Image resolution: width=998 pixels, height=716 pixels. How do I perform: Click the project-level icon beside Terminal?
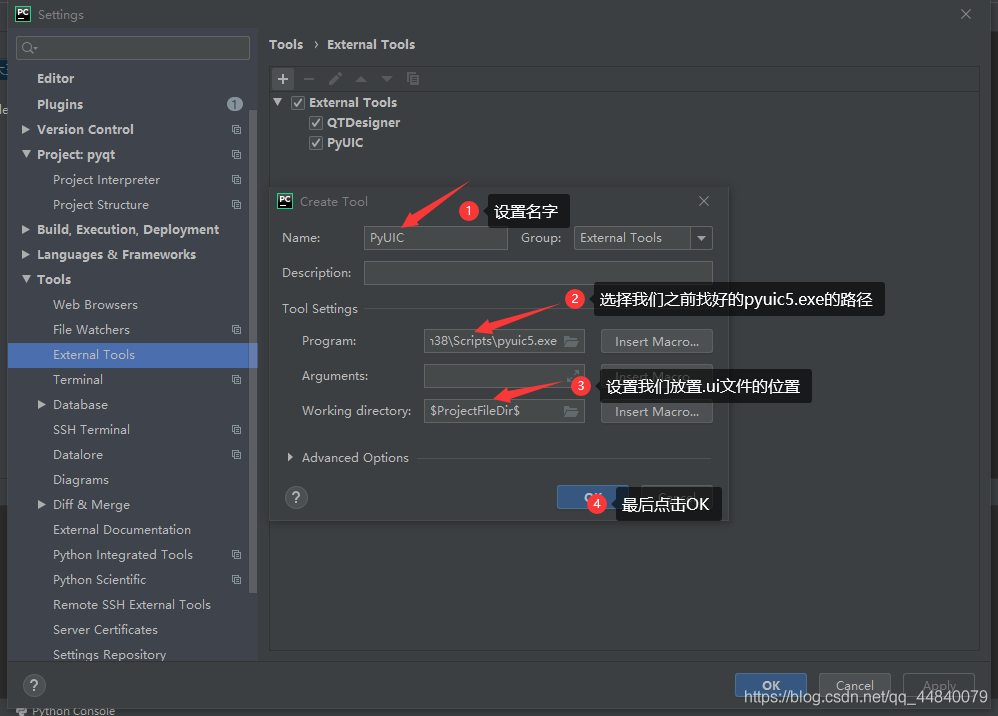click(237, 379)
